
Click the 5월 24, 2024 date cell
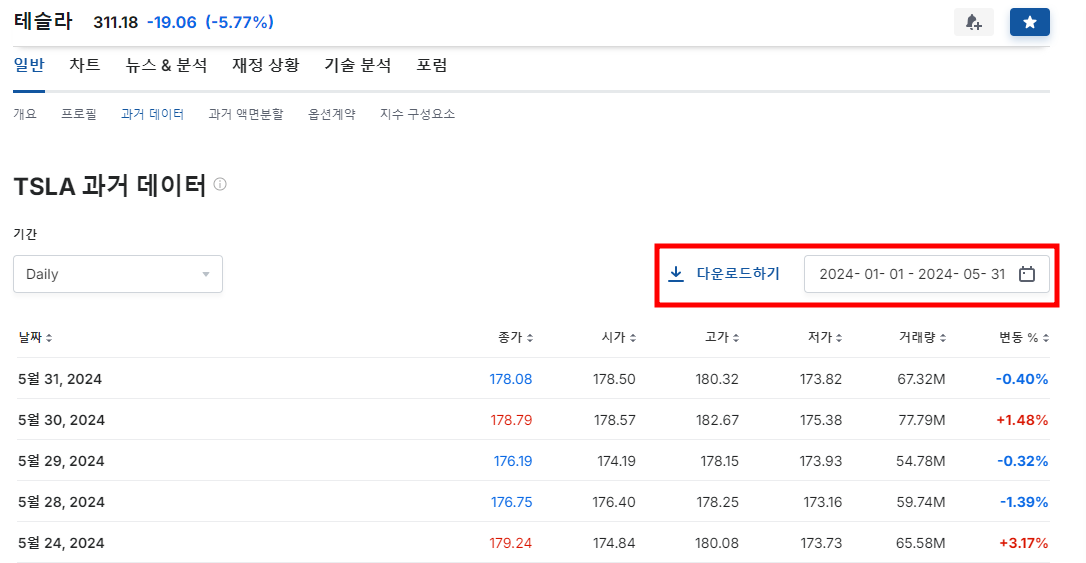[61, 542]
